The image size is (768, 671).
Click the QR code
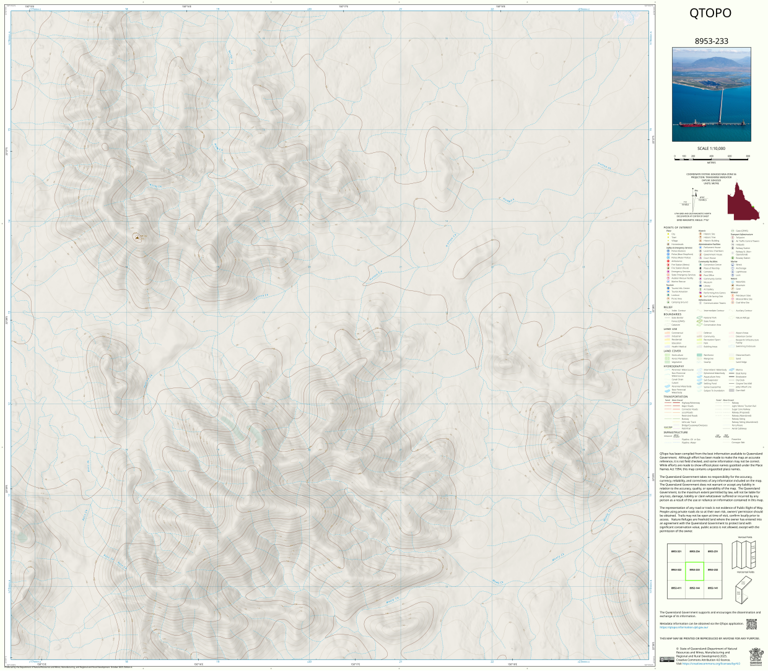click(x=751, y=624)
